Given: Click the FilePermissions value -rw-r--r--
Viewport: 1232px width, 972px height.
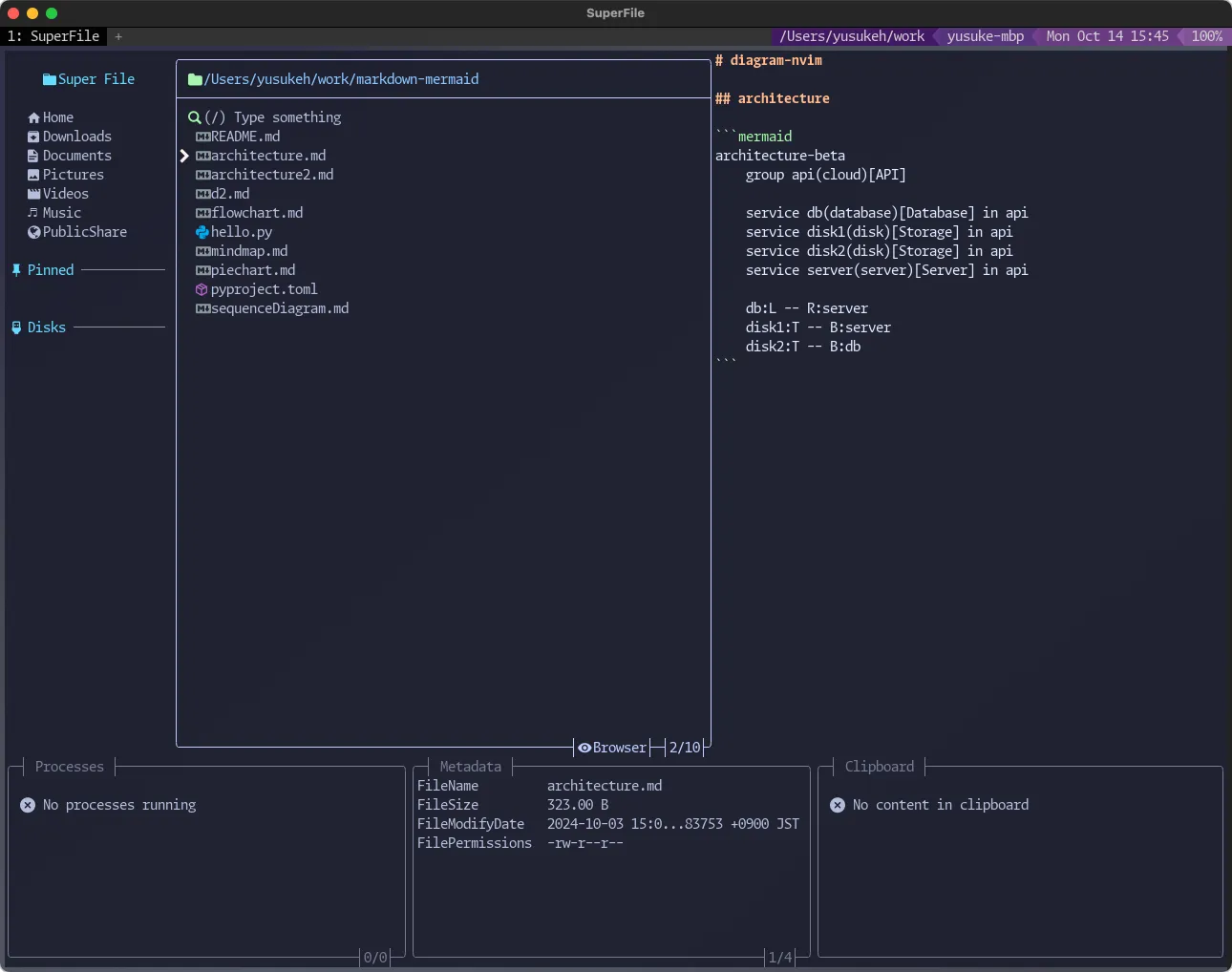Looking at the screenshot, I should tap(585, 843).
